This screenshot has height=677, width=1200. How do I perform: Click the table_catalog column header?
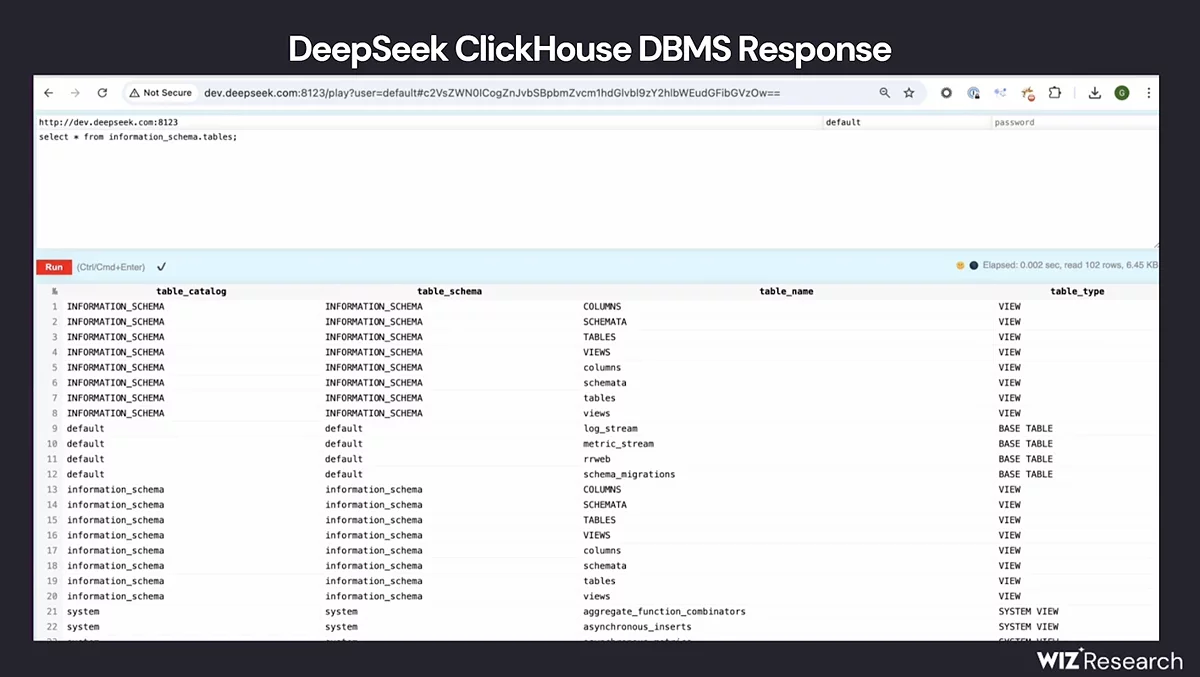point(191,292)
